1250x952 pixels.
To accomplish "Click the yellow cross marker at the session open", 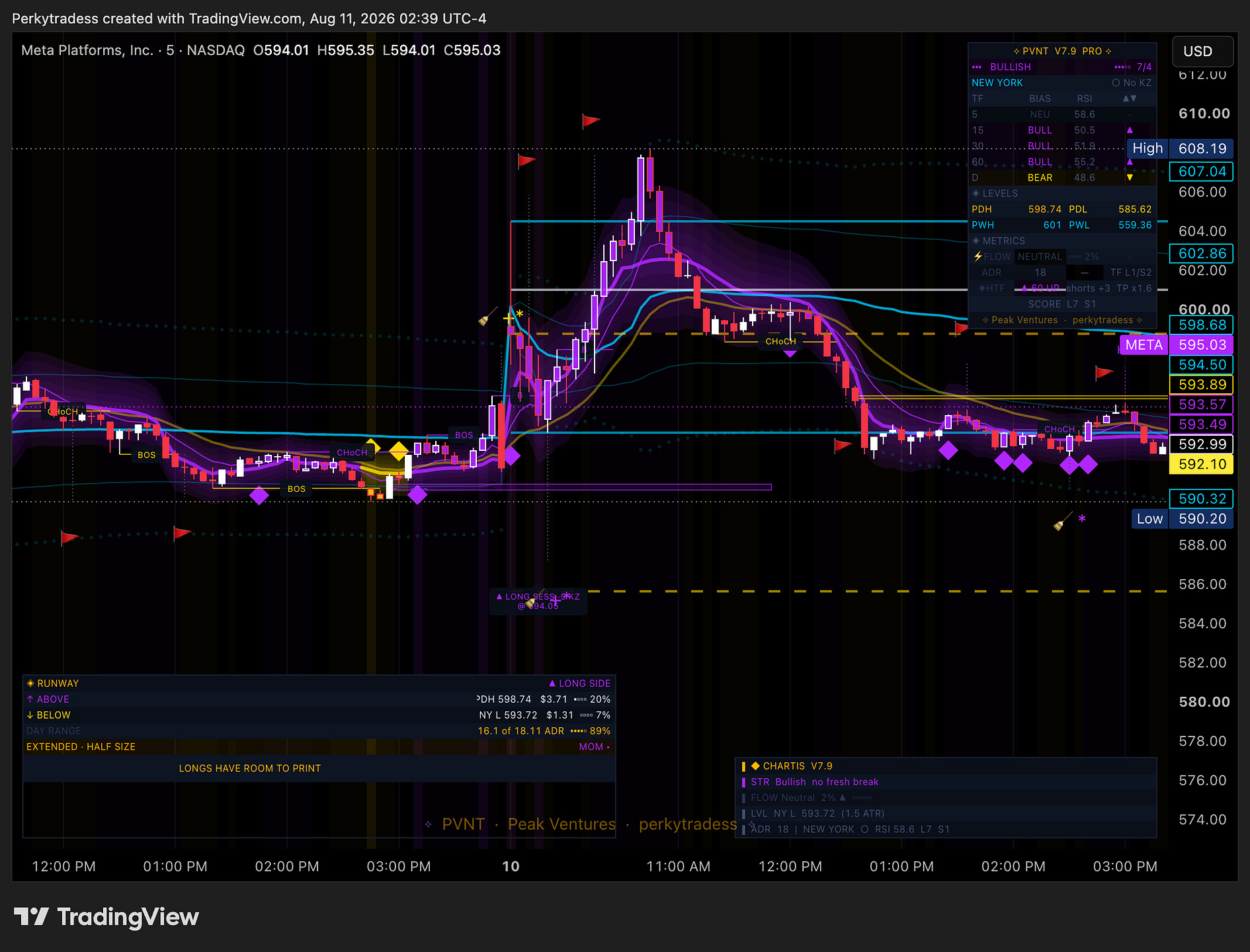I will point(508,319).
